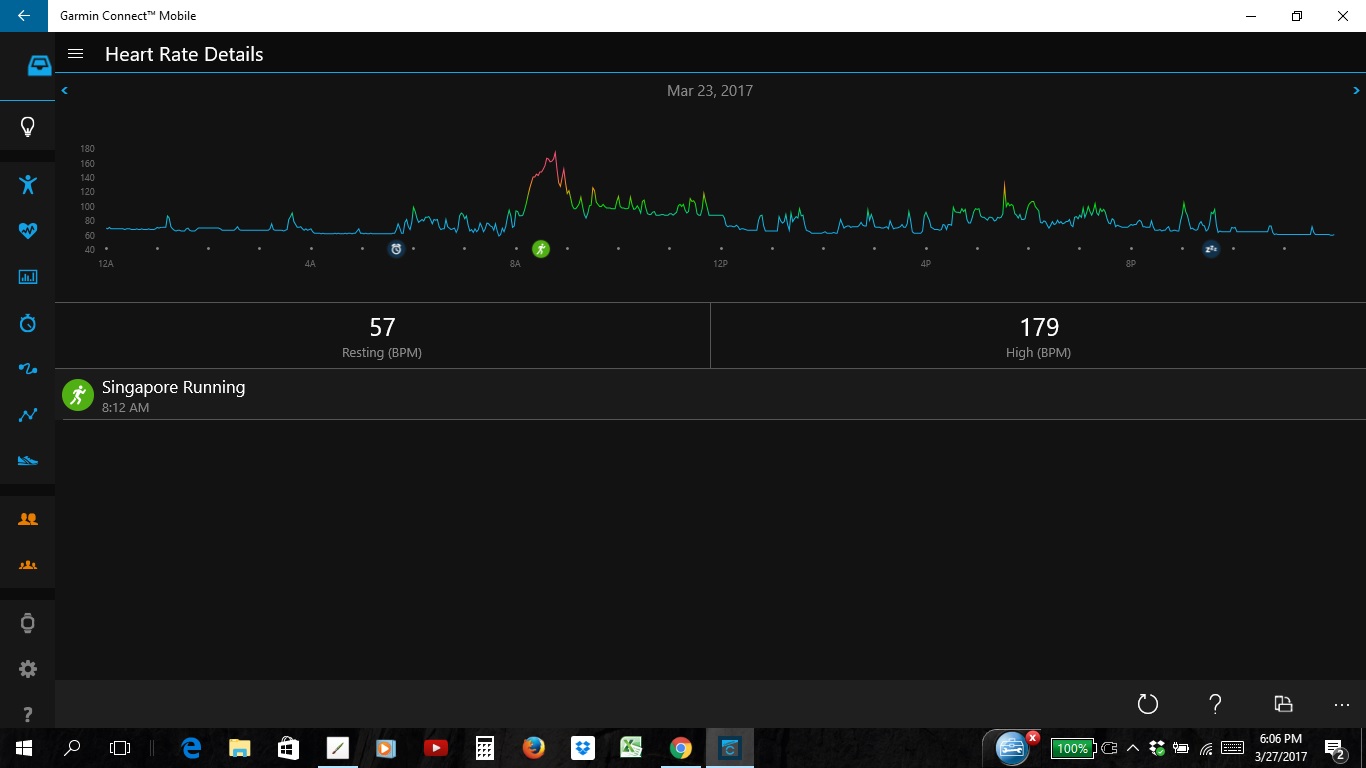Click the Mar 23, 2017 date label

(x=710, y=91)
